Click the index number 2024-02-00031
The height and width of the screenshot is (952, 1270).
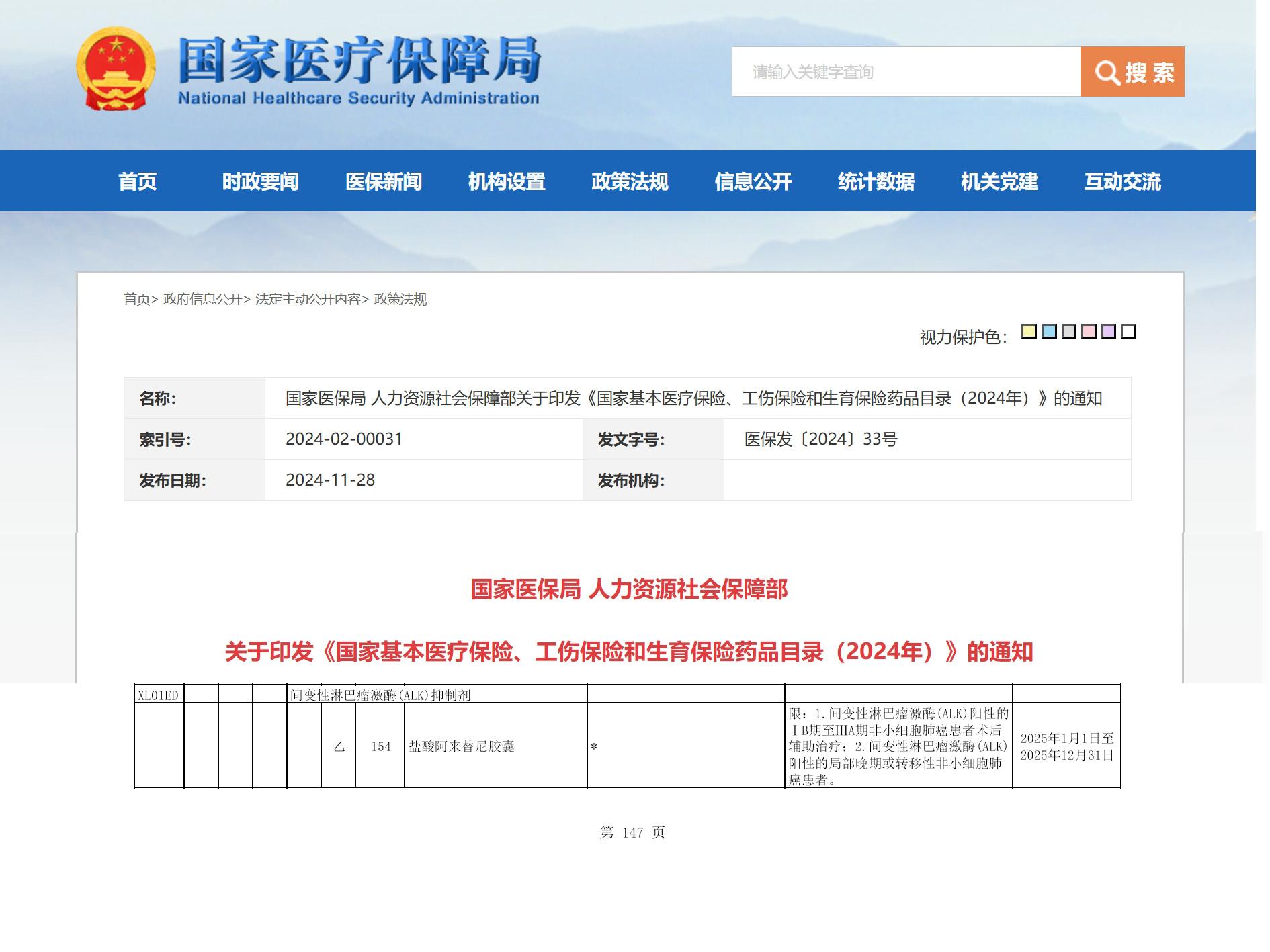tap(344, 439)
